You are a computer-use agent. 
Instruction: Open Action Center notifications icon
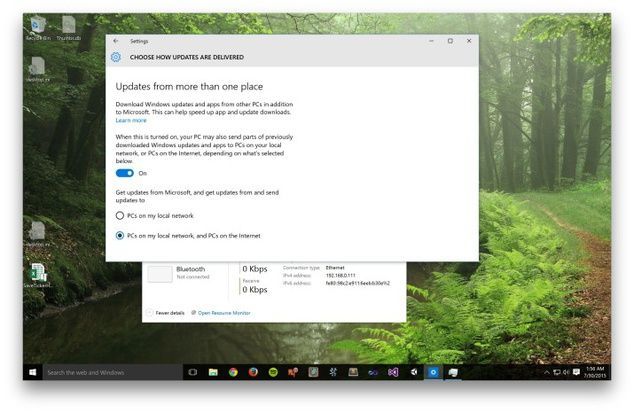point(577,372)
